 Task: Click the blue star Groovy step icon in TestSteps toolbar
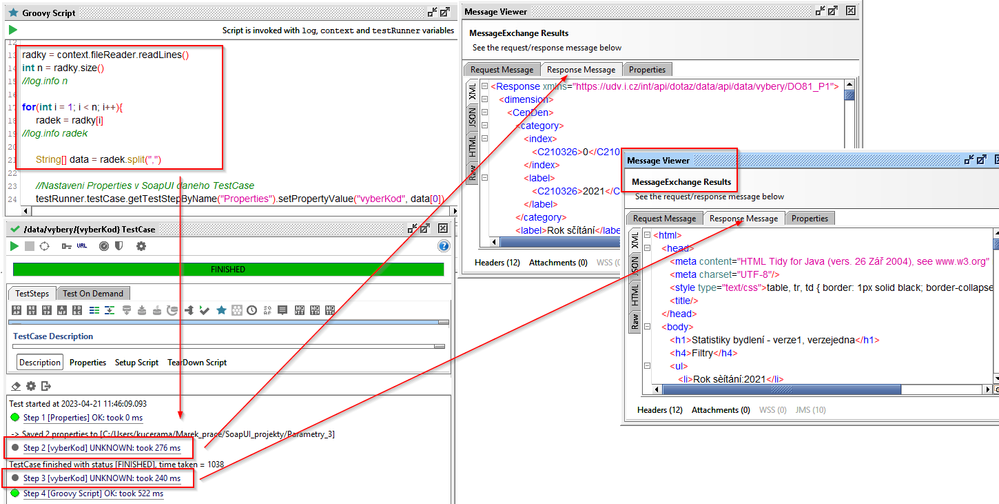(221, 311)
